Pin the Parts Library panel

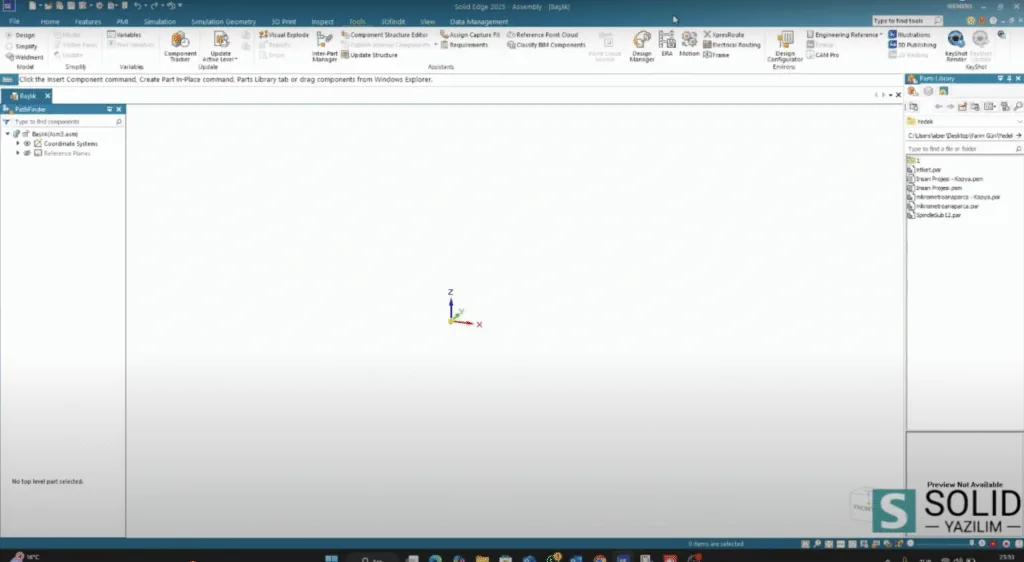click(1009, 78)
